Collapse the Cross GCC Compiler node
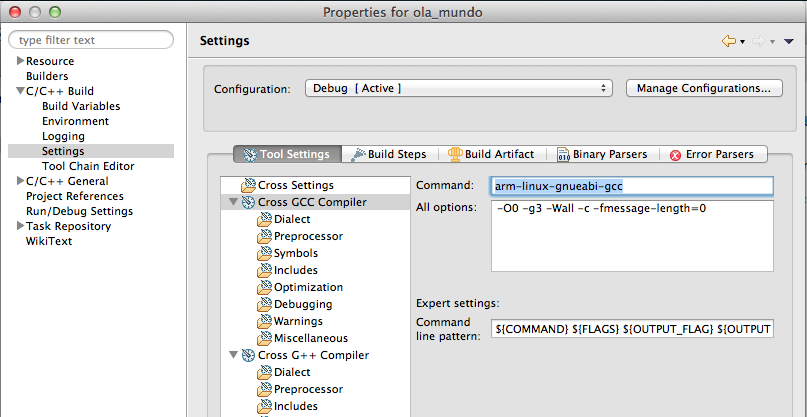The height and width of the screenshot is (417, 807). point(233,202)
